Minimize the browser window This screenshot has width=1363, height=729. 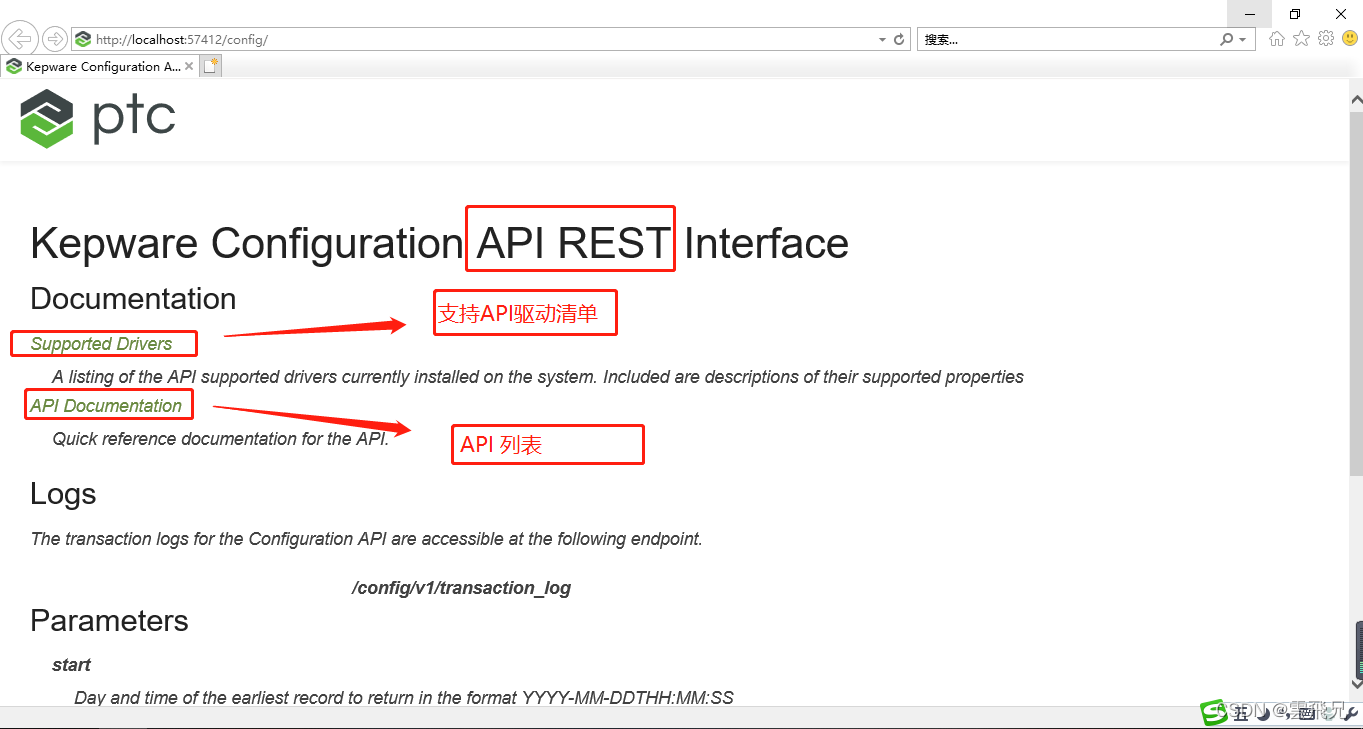click(1250, 13)
